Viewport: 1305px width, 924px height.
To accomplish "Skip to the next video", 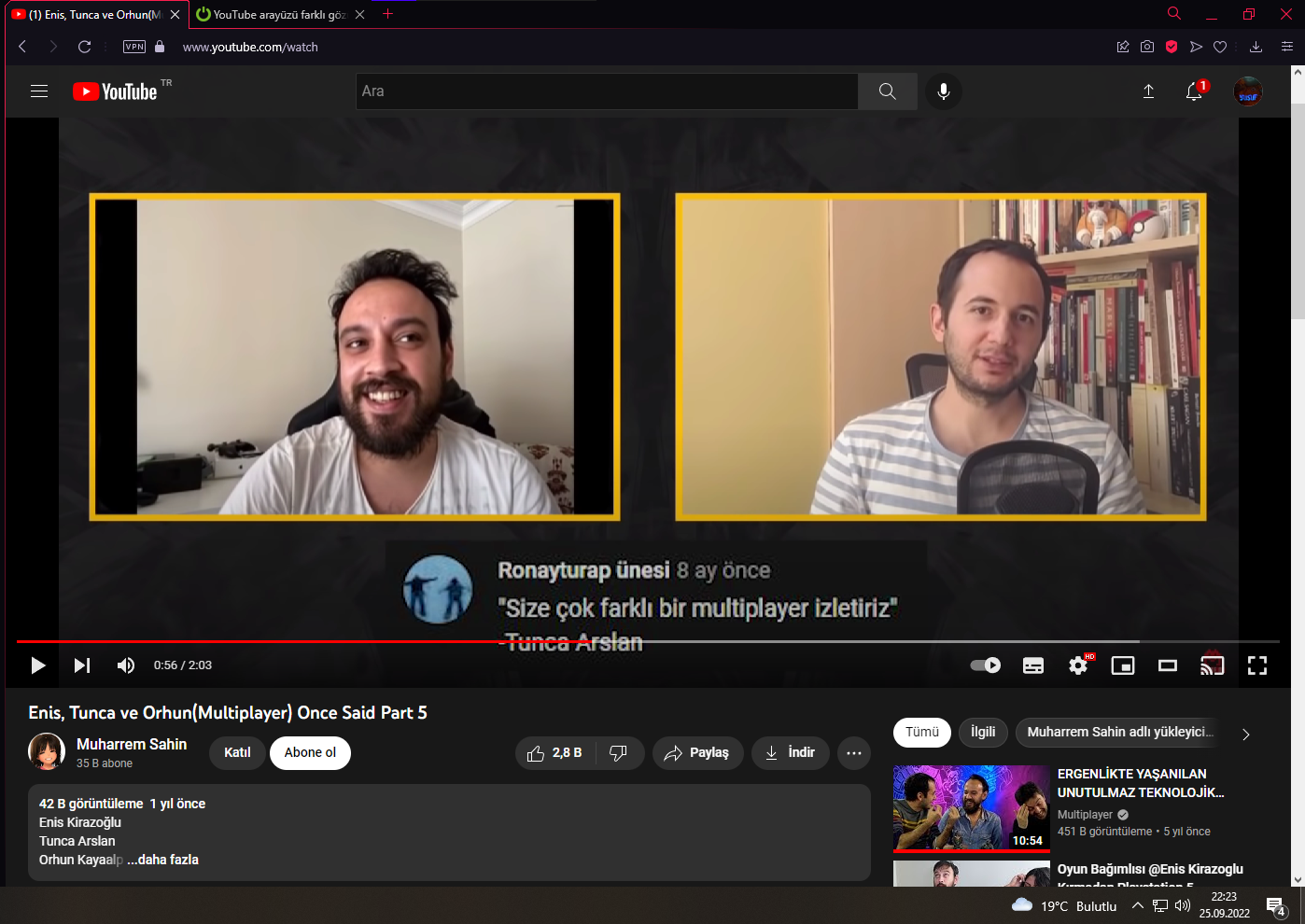I will click(x=82, y=665).
